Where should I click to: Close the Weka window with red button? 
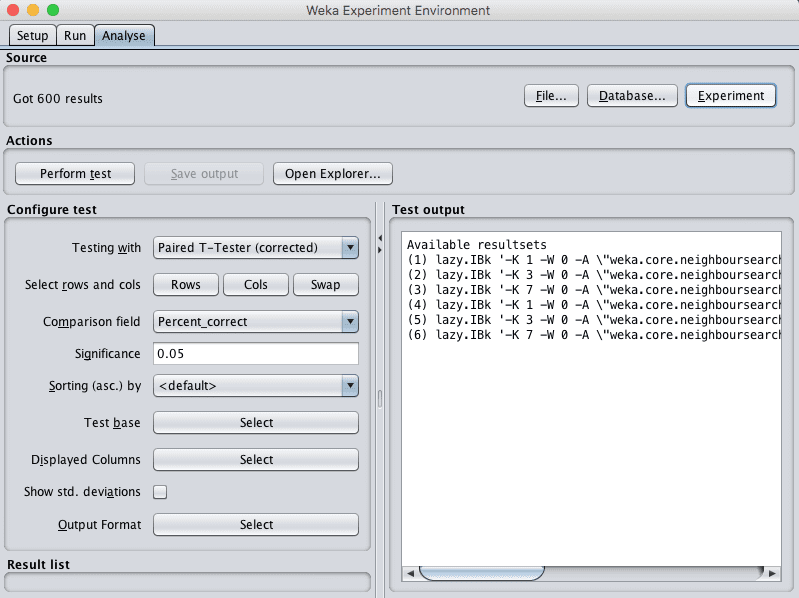pos(13,10)
